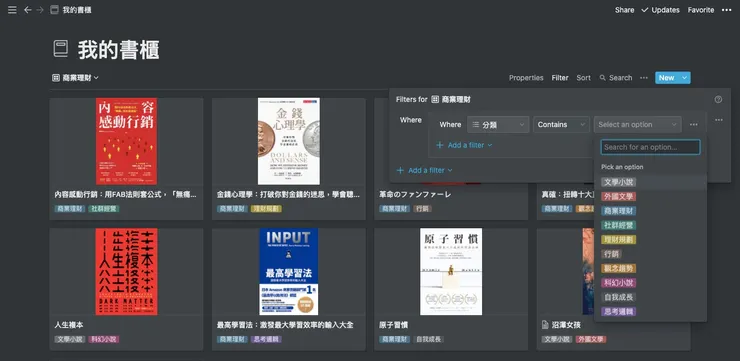This screenshot has height=361, width=740.
Task: Go back with the left arrow
Action: pos(28,10)
